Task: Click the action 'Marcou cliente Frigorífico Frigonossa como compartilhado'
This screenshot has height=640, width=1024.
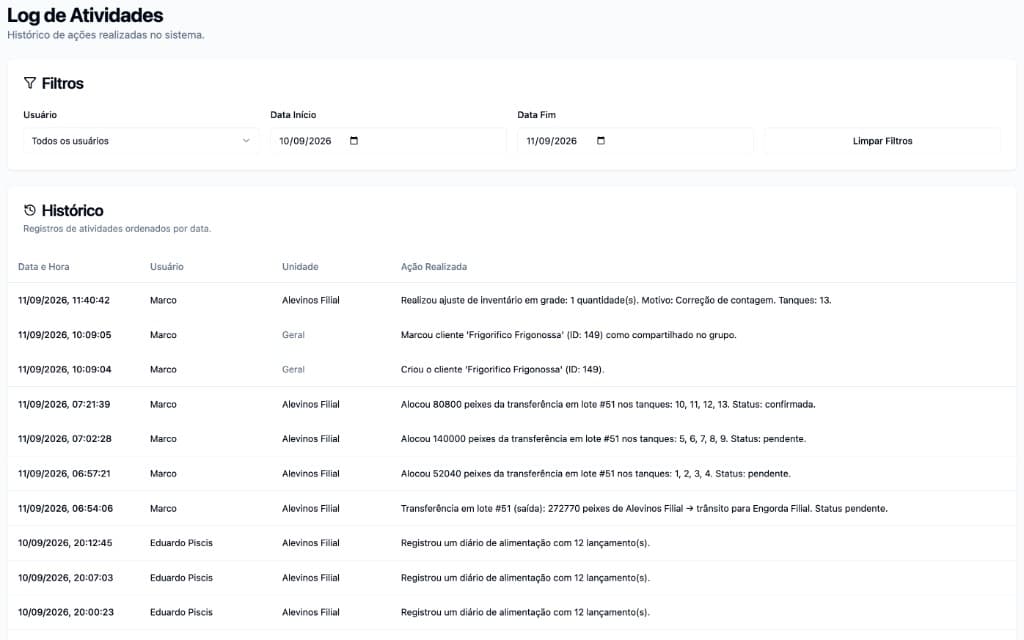Action: pyautogui.click(x=569, y=335)
